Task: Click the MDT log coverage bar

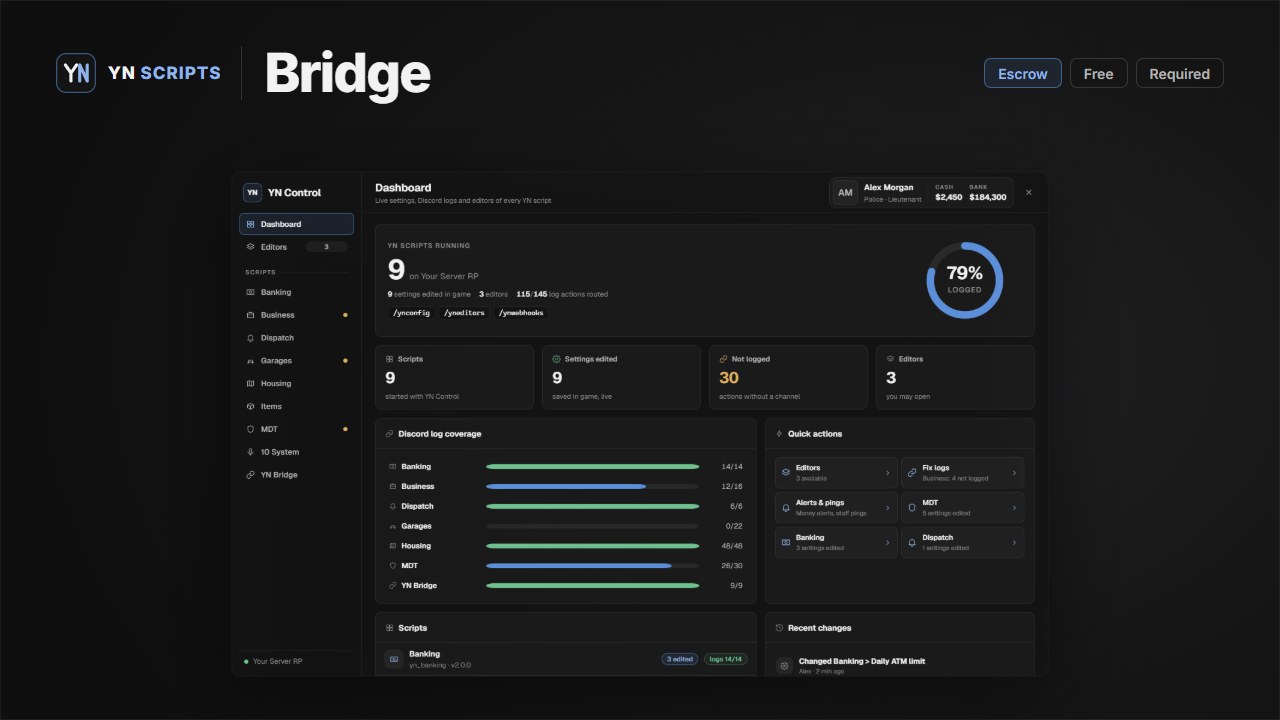Action: click(592, 566)
